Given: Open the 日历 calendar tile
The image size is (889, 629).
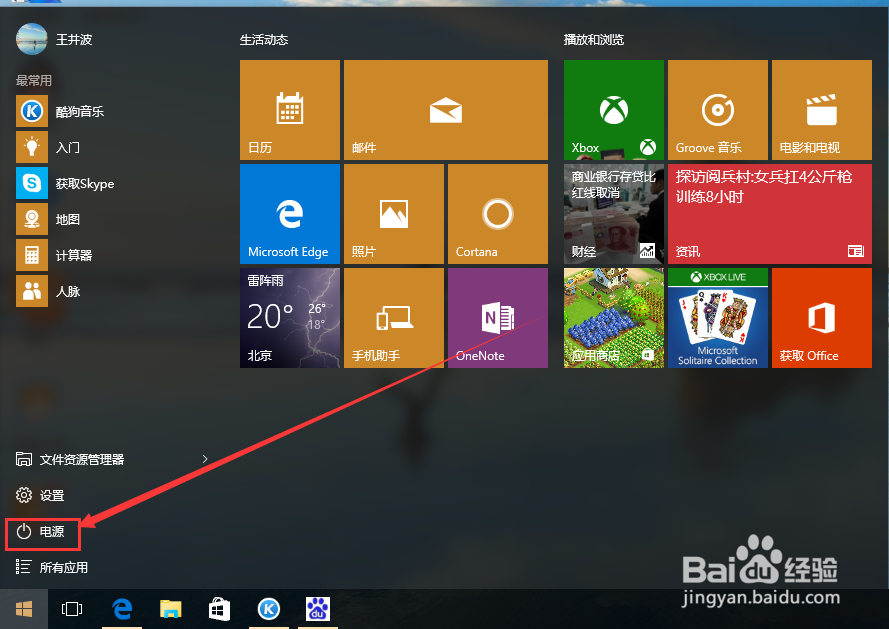Looking at the screenshot, I should [290, 110].
